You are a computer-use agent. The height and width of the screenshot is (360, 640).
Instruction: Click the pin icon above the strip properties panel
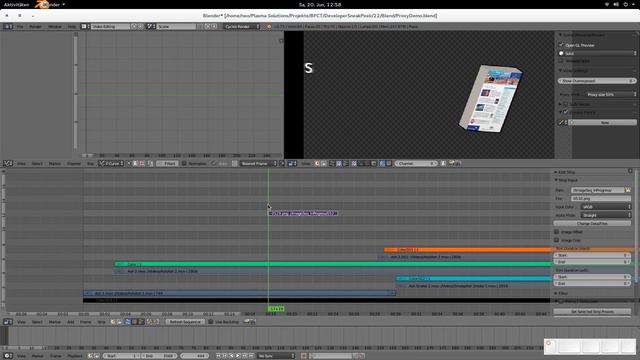[630, 171]
